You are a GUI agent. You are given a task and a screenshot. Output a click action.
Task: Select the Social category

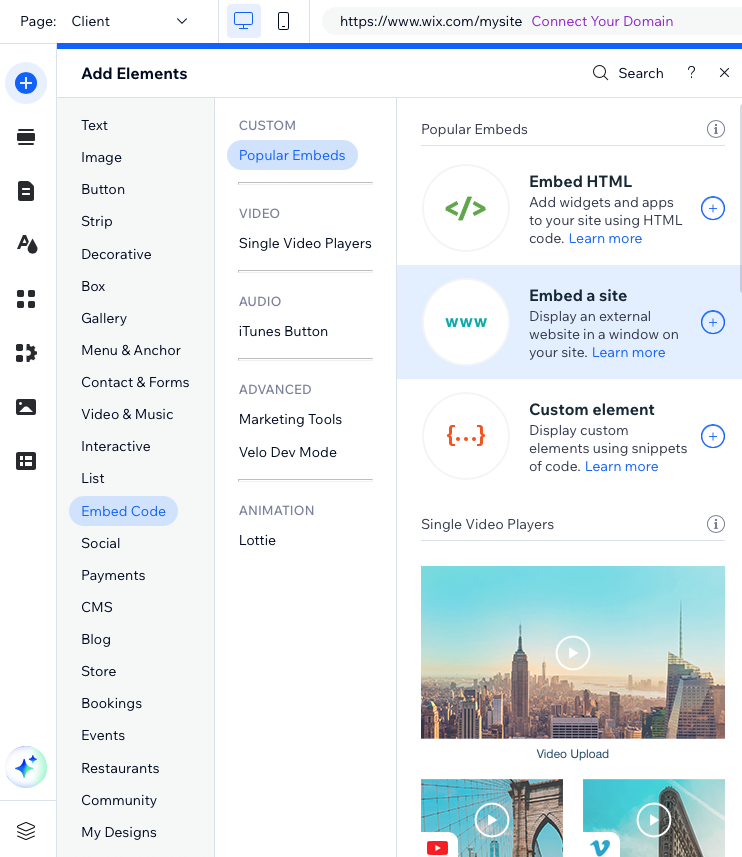pos(101,543)
